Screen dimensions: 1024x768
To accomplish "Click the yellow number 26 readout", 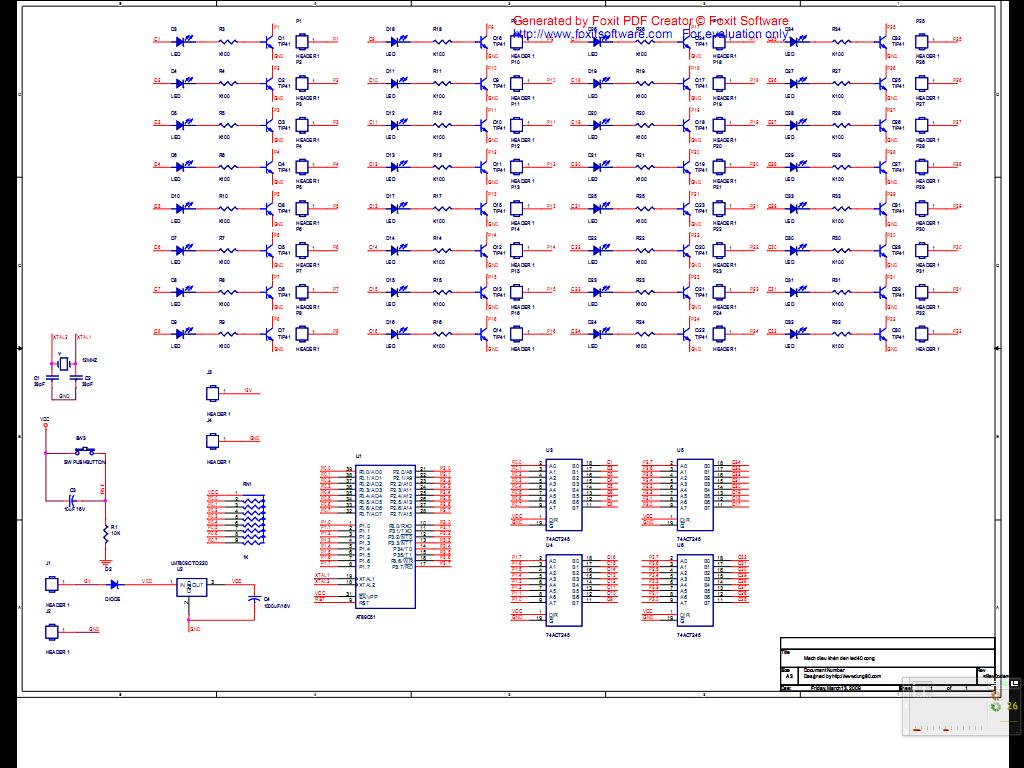I will 1012,706.
